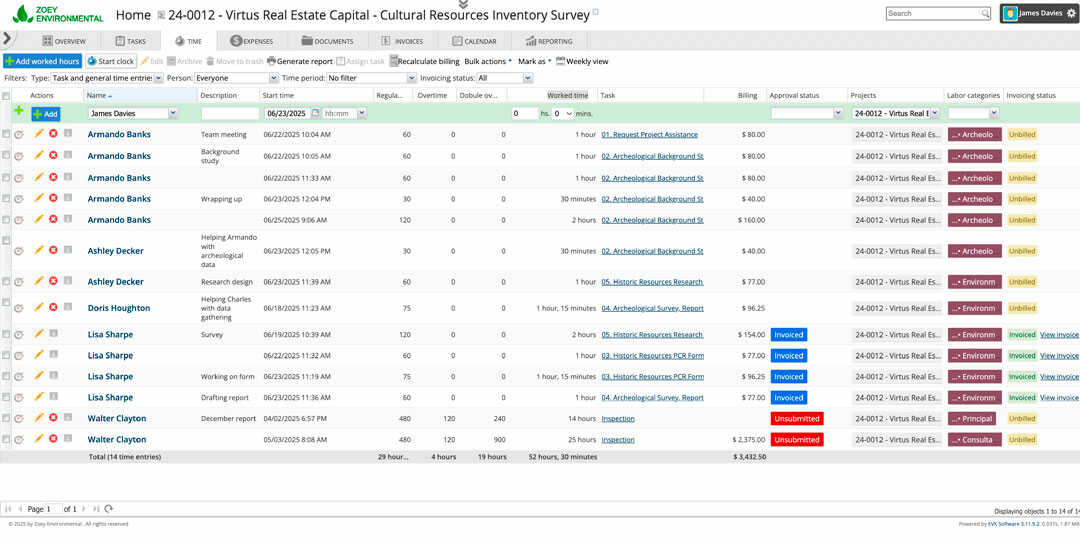
Task: Open the Time period filter dropdown
Action: click(x=370, y=78)
